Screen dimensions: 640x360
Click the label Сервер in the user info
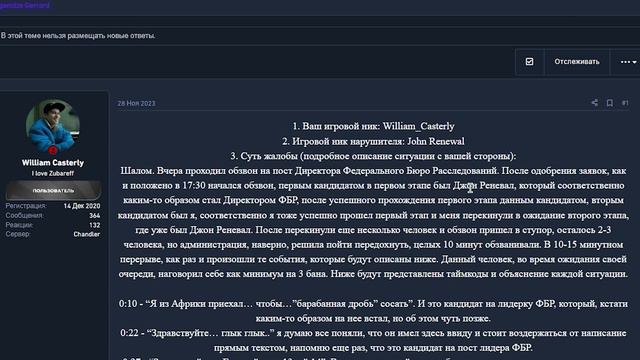point(18,234)
